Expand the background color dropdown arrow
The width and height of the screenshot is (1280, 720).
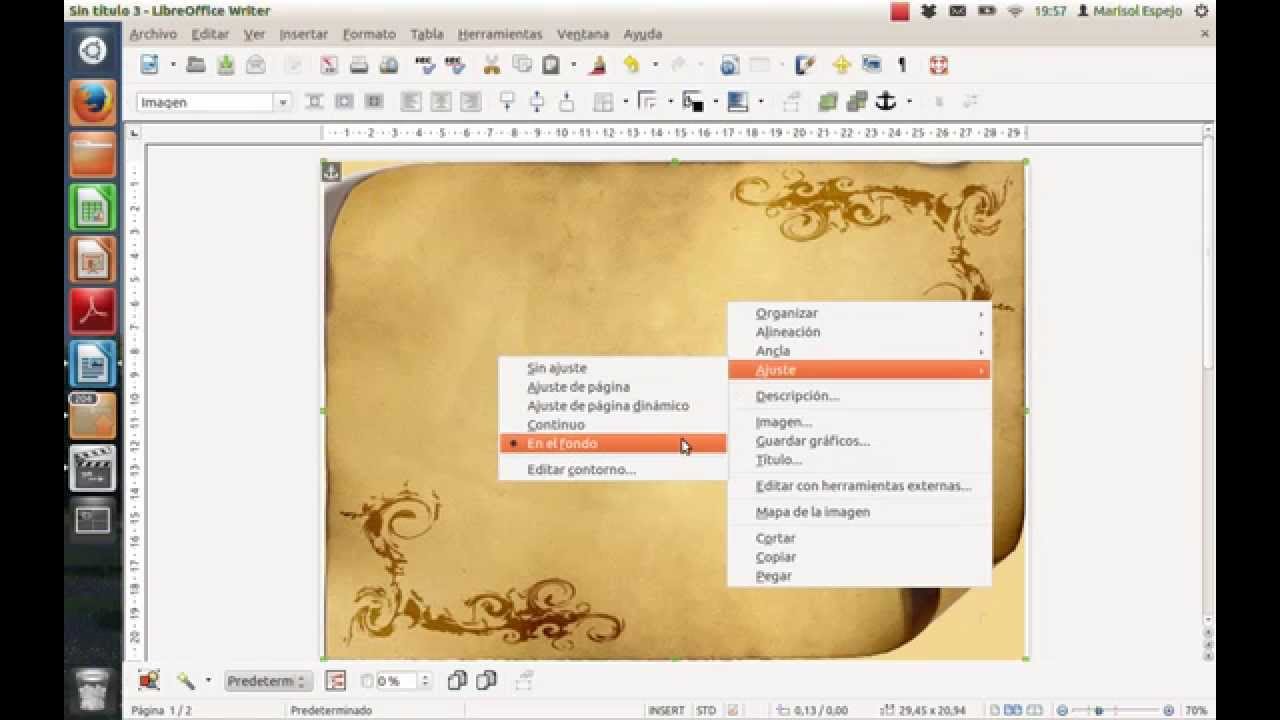tap(761, 102)
